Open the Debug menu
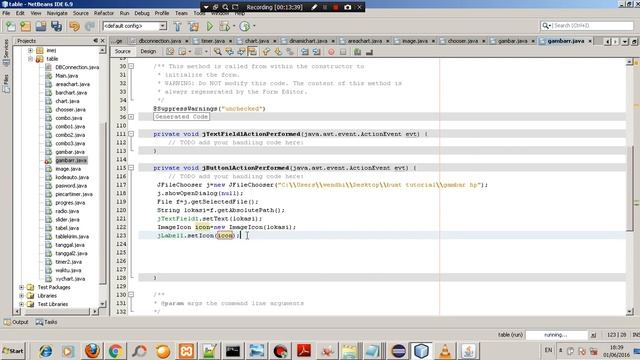640x360 pixels. click(142, 13)
